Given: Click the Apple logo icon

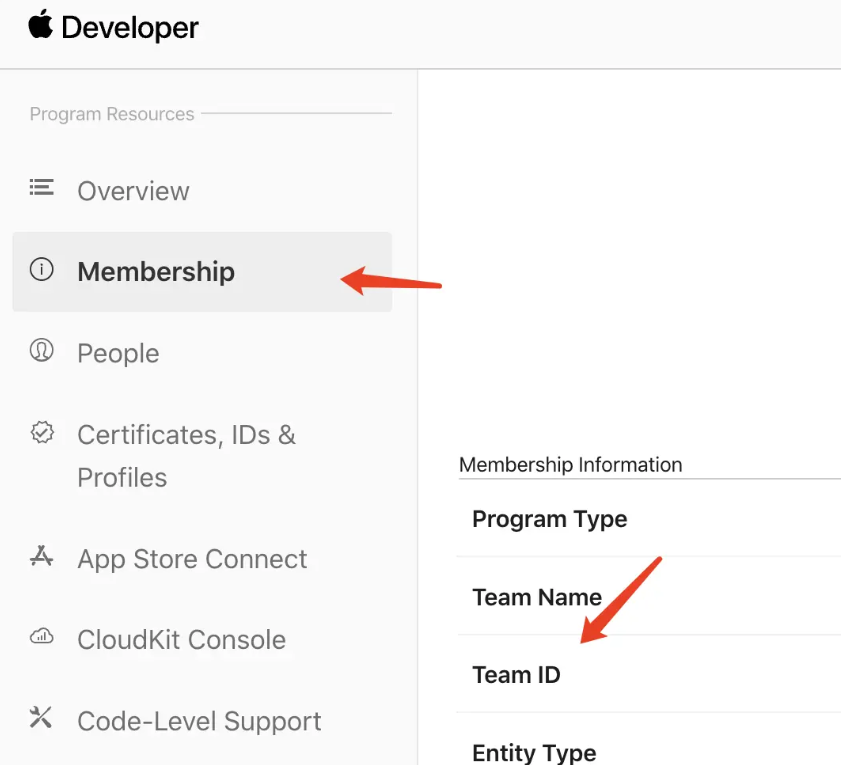Looking at the screenshot, I should pyautogui.click(x=41, y=24).
